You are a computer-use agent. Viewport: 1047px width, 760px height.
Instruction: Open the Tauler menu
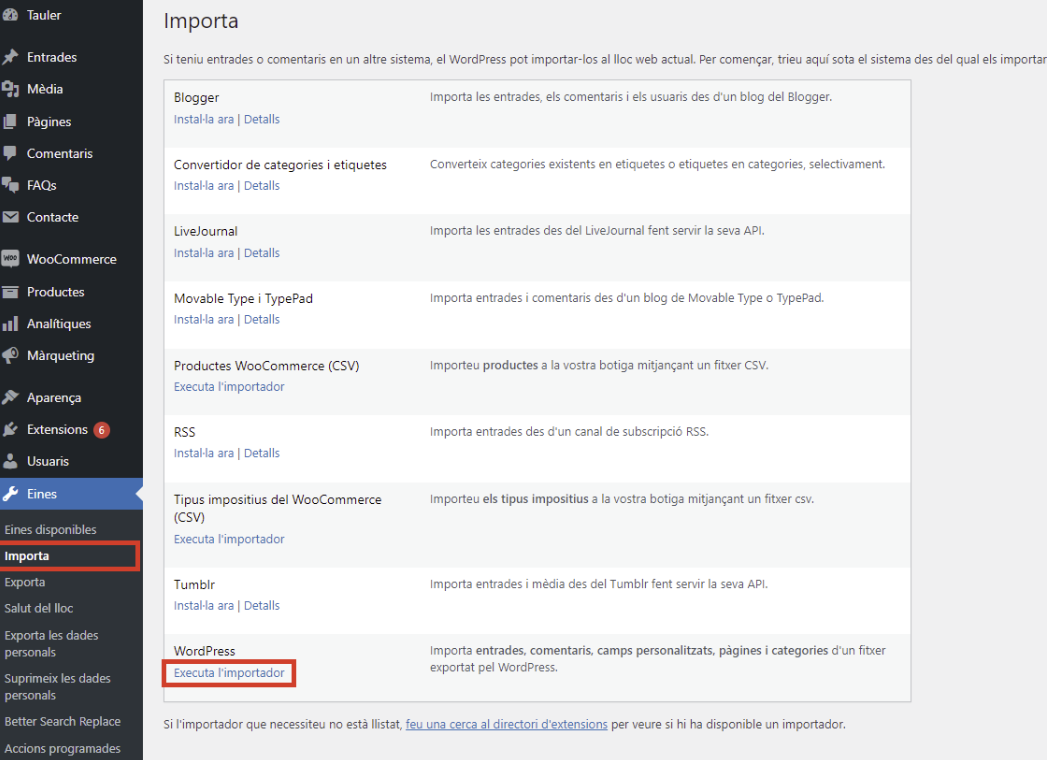tap(44, 15)
